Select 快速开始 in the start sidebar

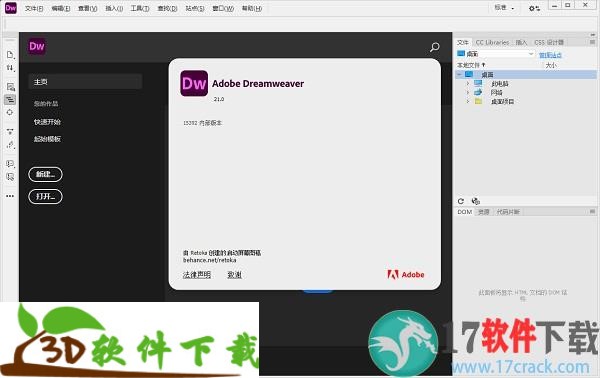point(47,122)
